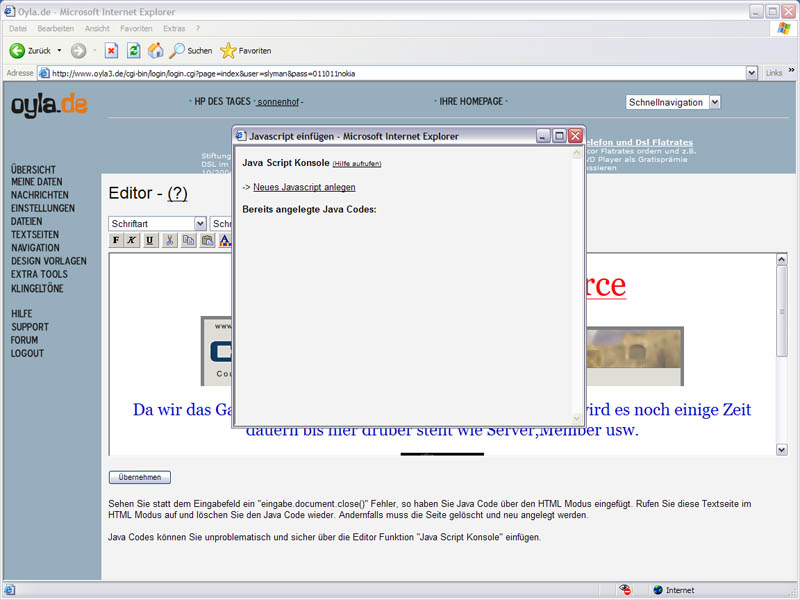The width and height of the screenshot is (800, 600).
Task: Click editor scrollbar down arrow
Action: coord(782,449)
